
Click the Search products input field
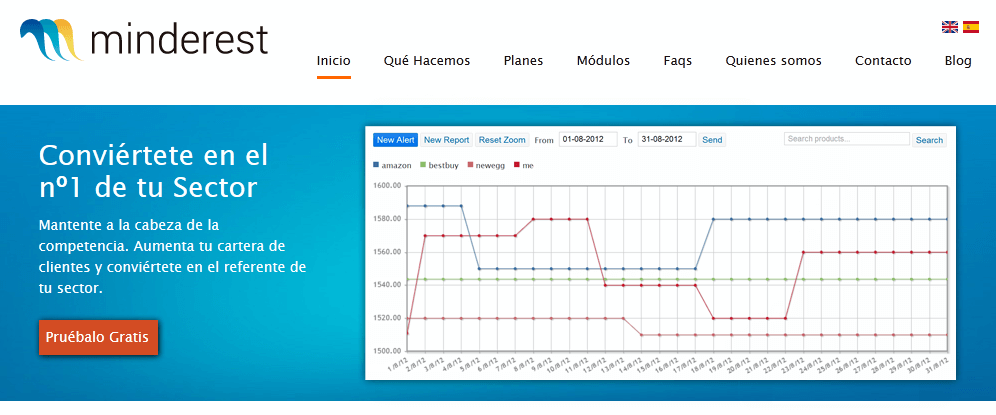click(847, 139)
